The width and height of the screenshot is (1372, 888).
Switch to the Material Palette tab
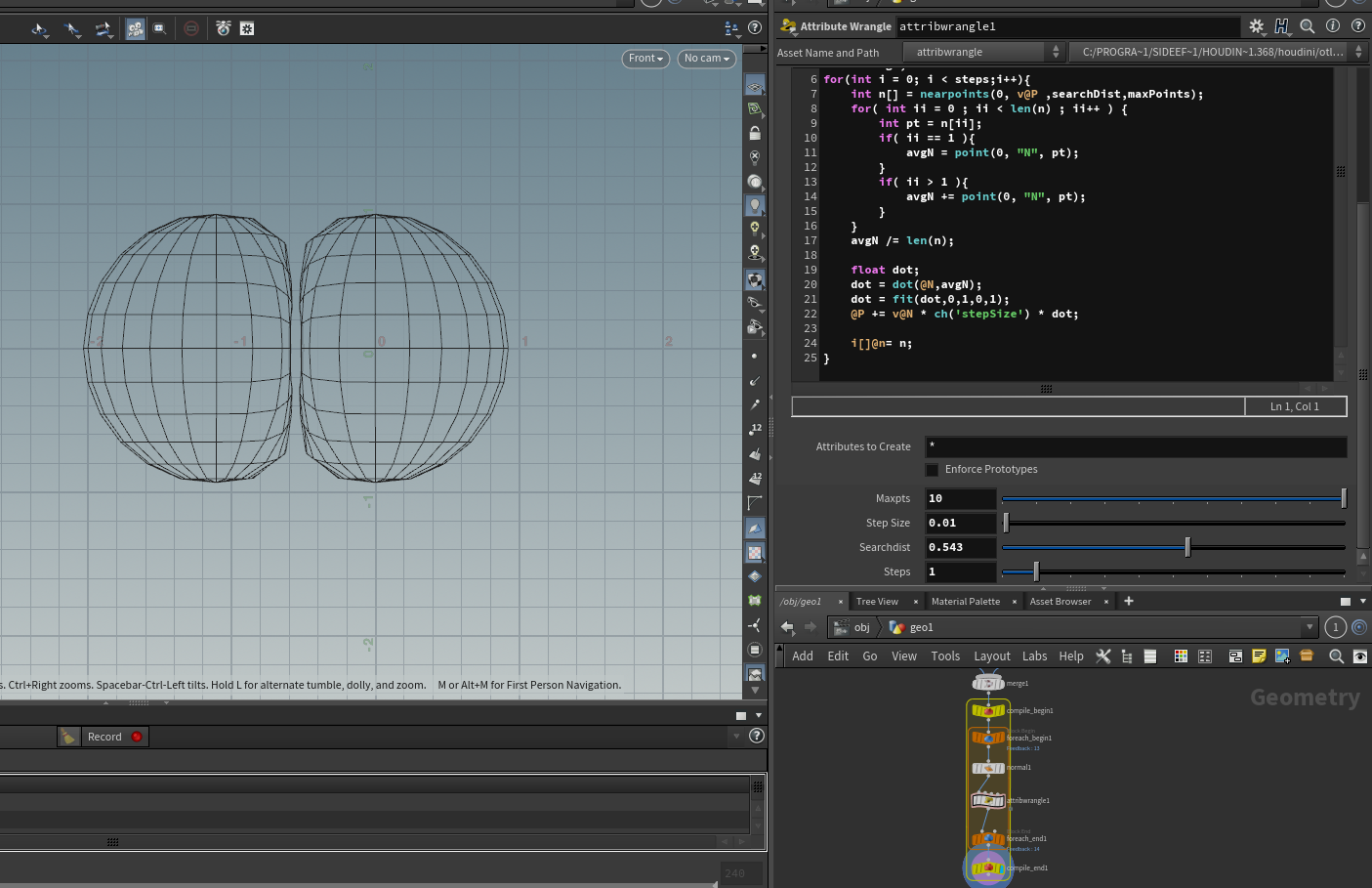(965, 602)
